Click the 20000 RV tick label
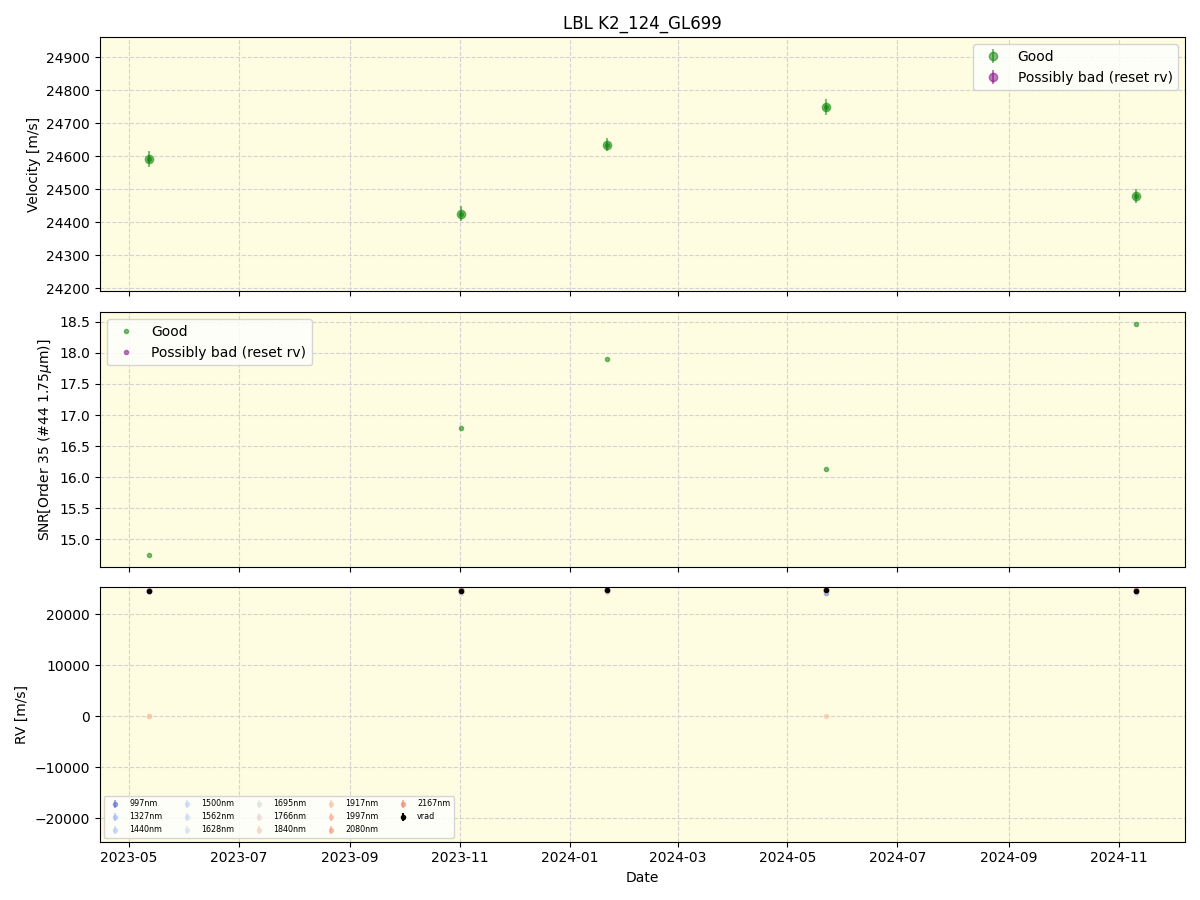The width and height of the screenshot is (1200, 900). [x=69, y=615]
